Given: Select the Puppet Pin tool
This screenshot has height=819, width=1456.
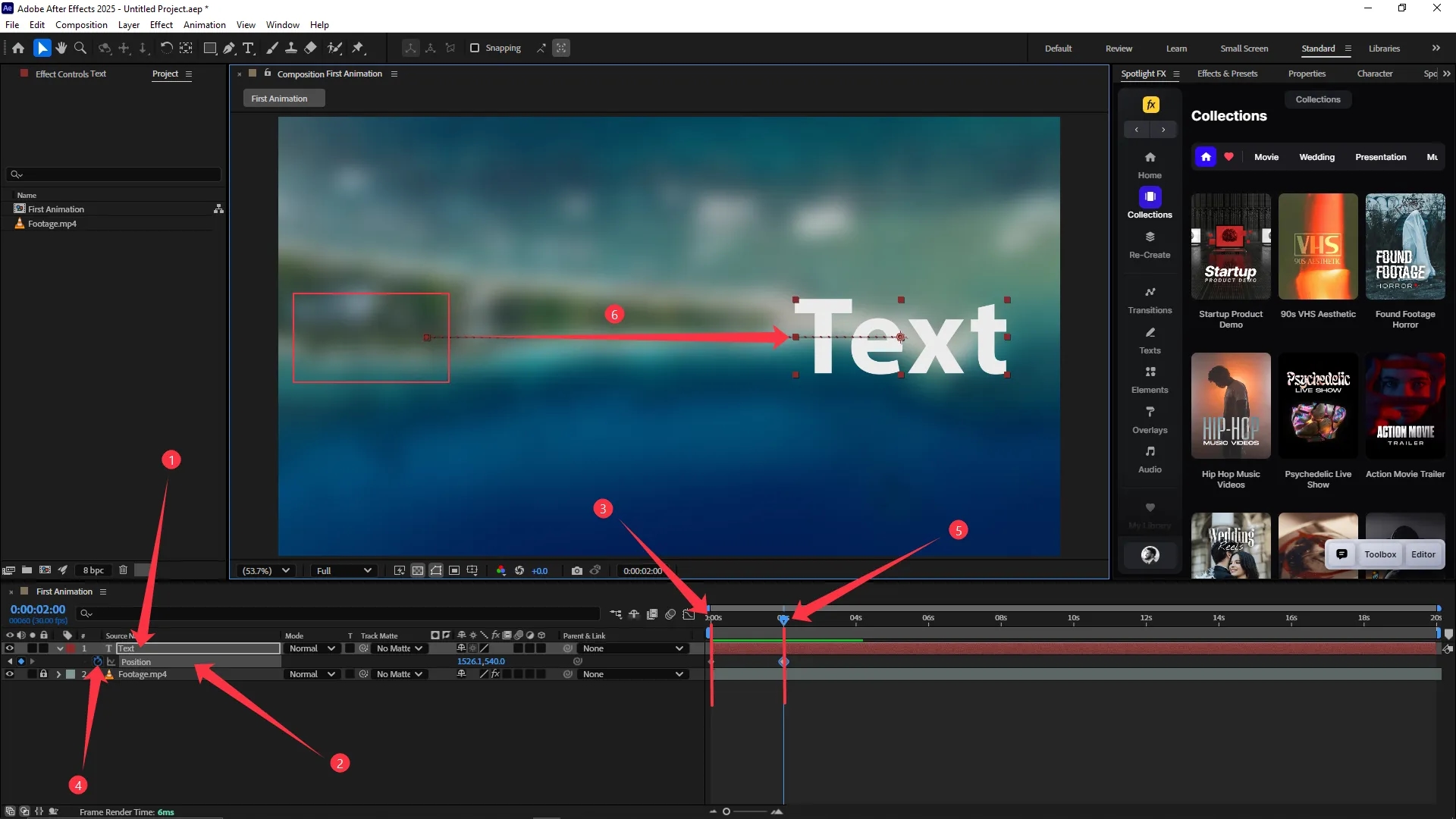Looking at the screenshot, I should (358, 48).
